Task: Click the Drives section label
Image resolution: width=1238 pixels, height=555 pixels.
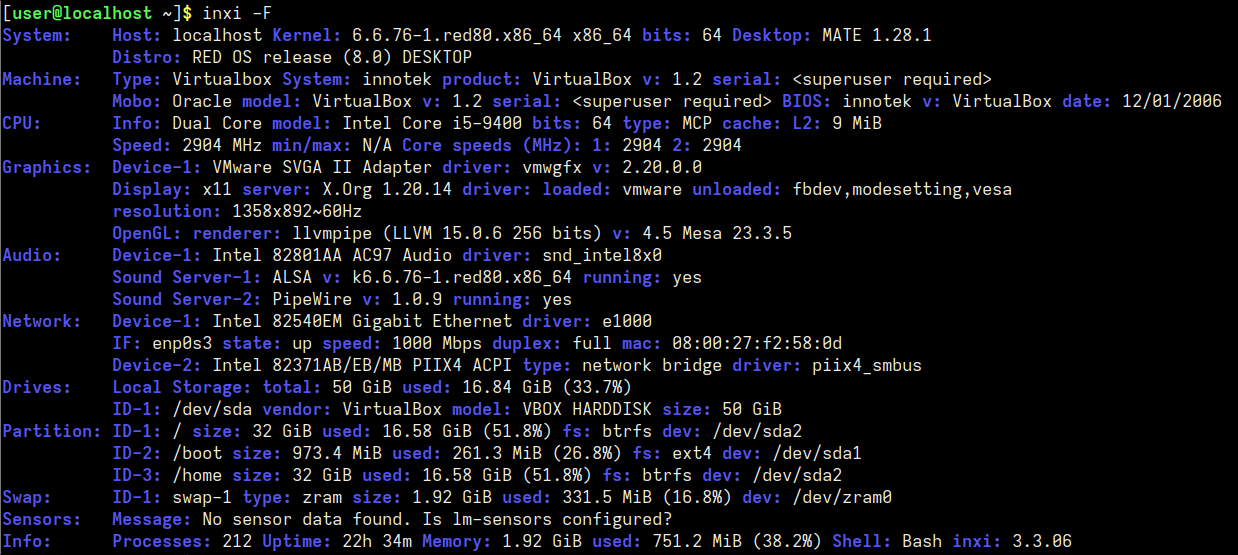Action: 37,388
